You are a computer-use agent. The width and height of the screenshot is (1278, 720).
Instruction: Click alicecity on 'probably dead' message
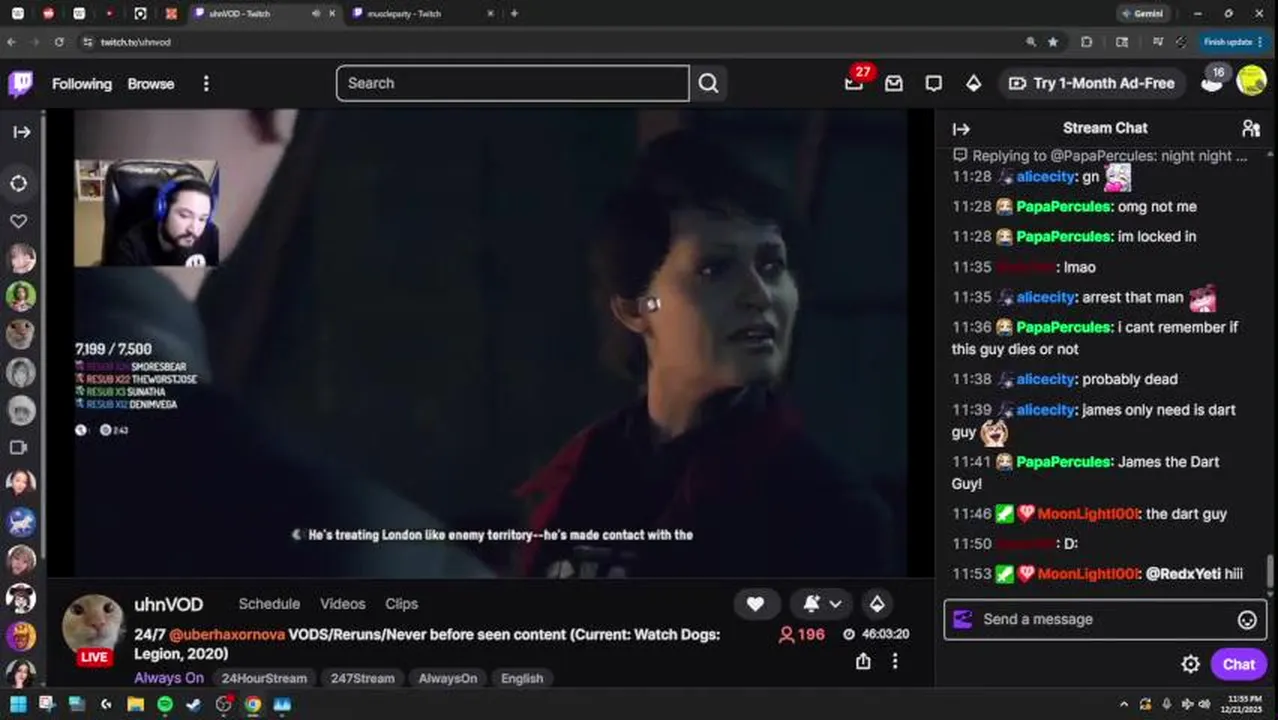tap(1045, 379)
